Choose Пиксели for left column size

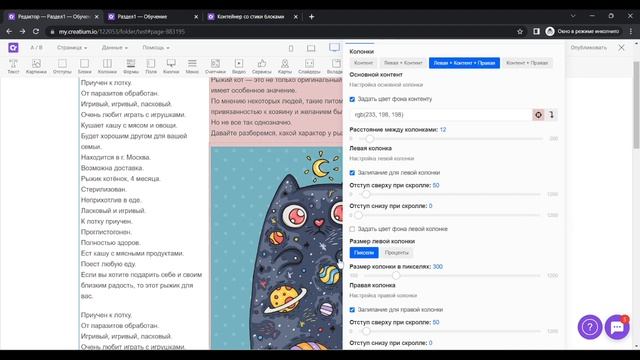click(364, 253)
